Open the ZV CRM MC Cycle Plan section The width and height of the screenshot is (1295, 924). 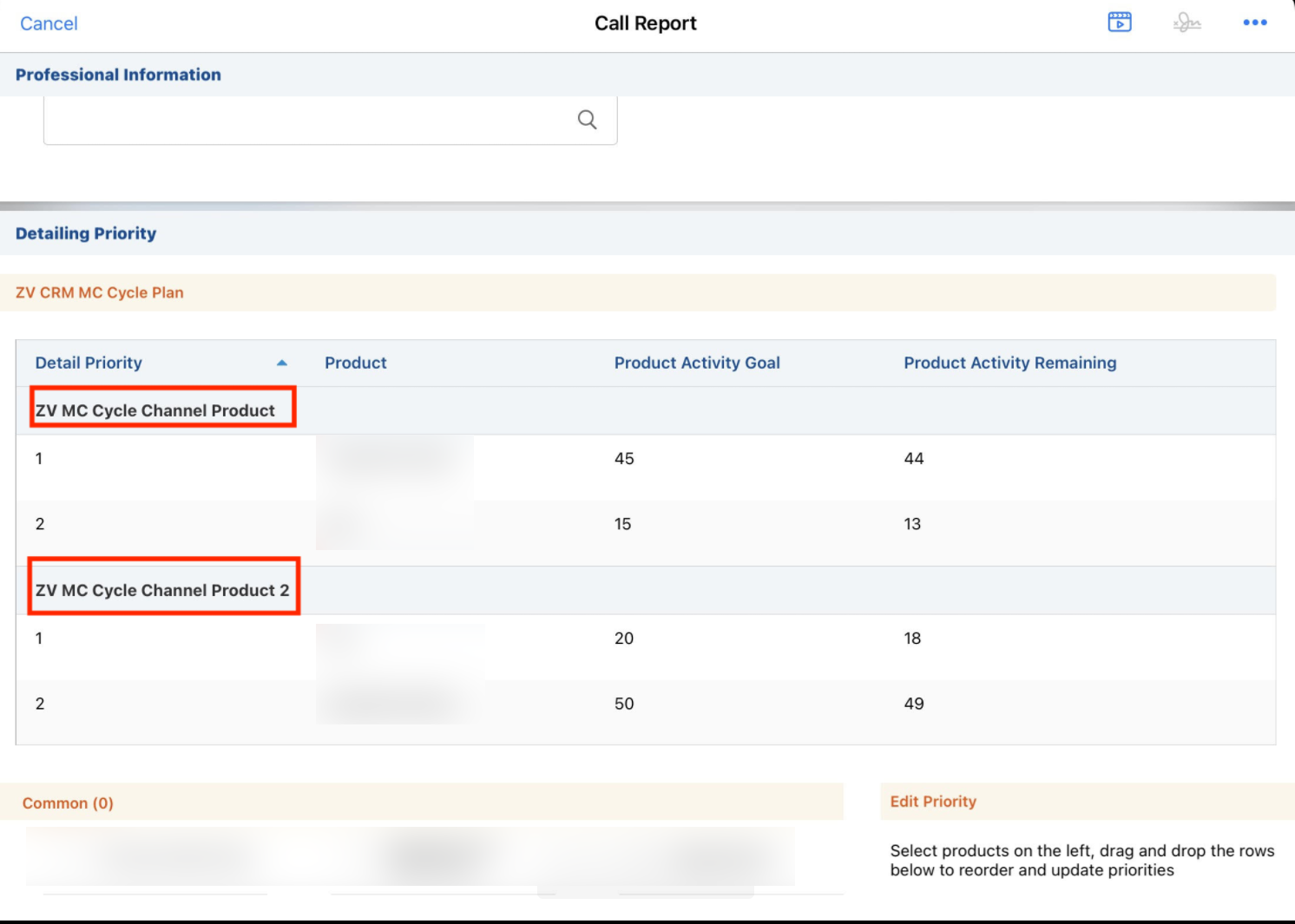[x=100, y=292]
